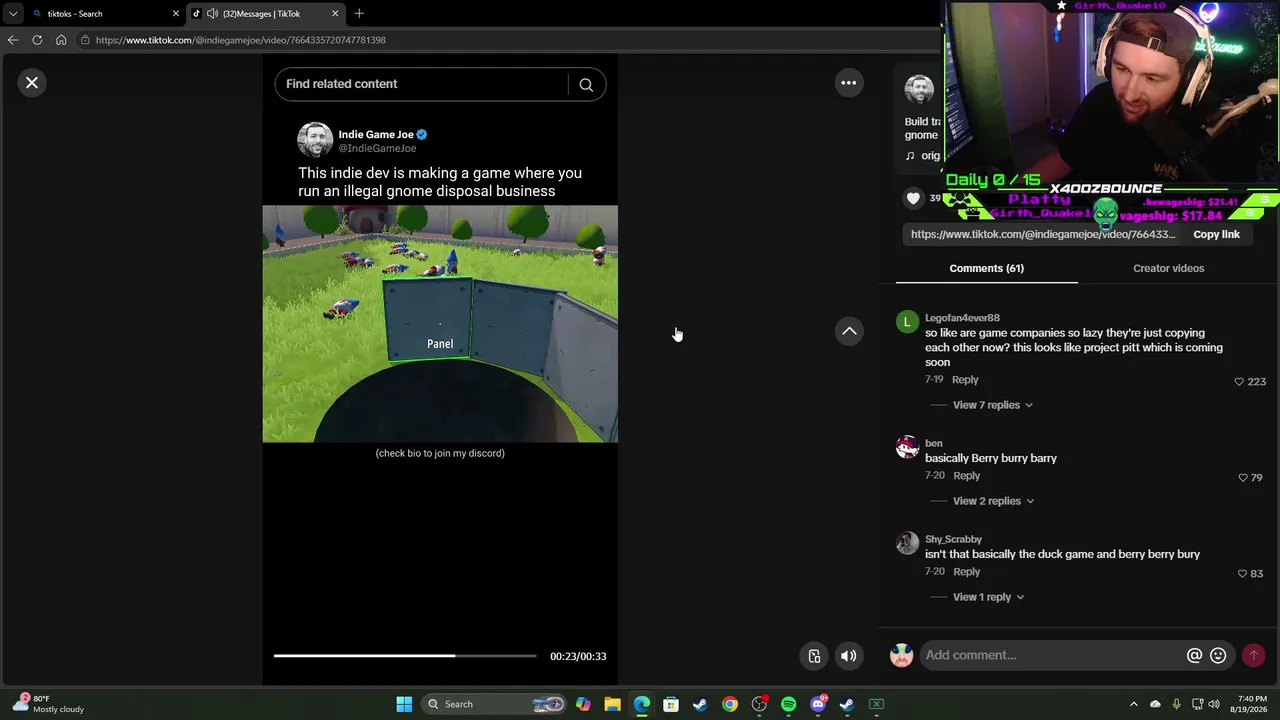Close the Messages | TikTok tab
Image resolution: width=1280 pixels, height=720 pixels.
point(335,14)
